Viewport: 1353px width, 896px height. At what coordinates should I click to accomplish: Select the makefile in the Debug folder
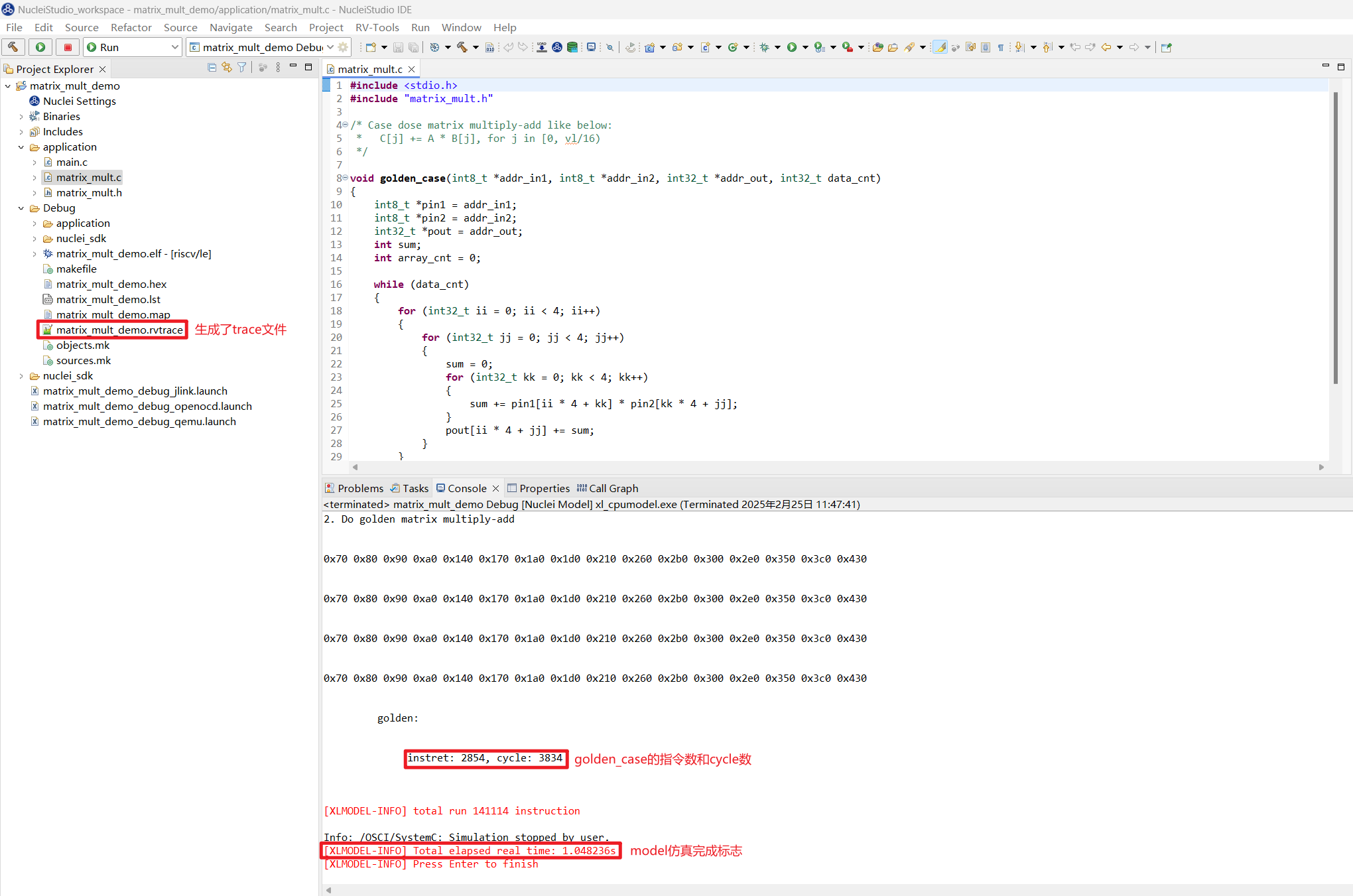coord(70,269)
